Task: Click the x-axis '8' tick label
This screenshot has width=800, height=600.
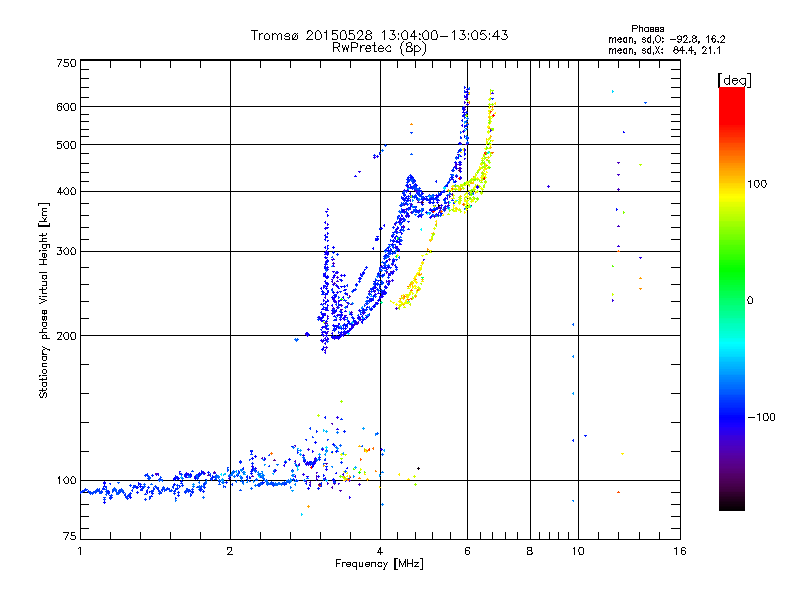Action: pos(530,551)
